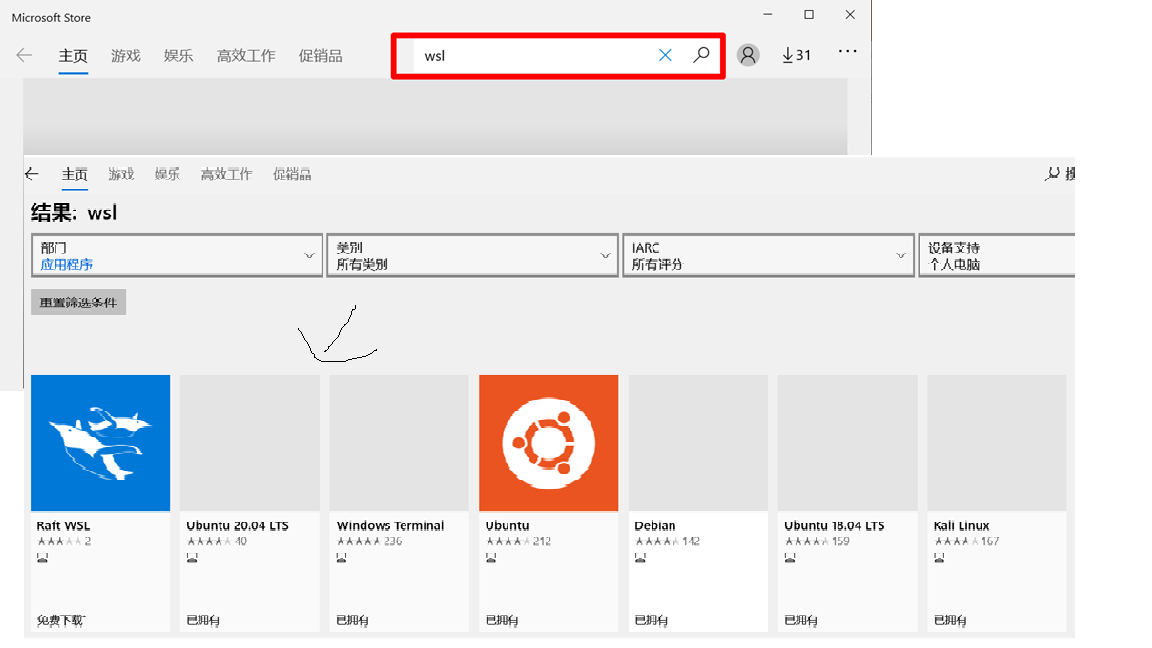Open the Ubuntu 18.04 LTS title
The image size is (1152, 648).
click(835, 526)
